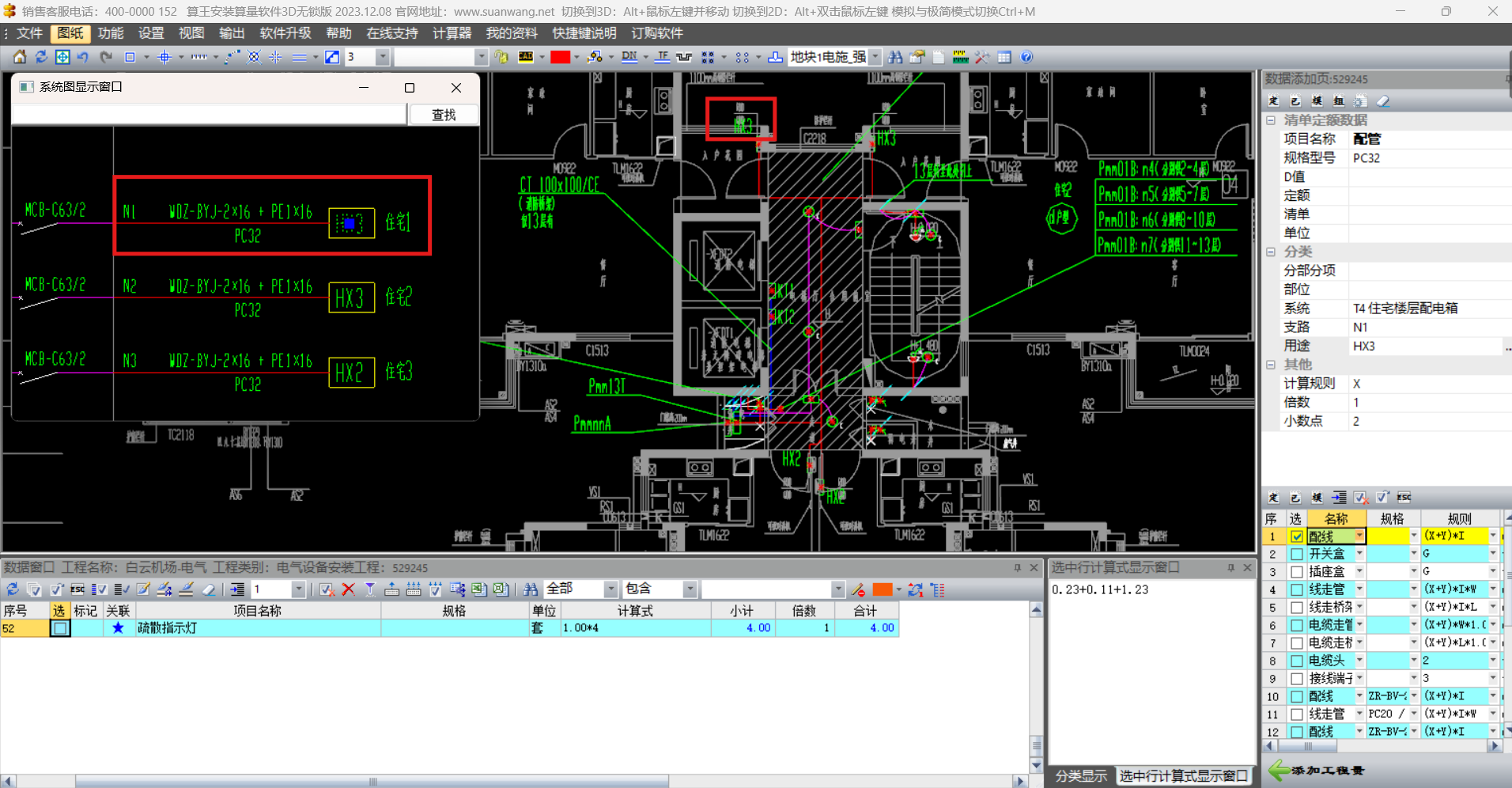
Task: Click the 查找 button in system diagram window
Action: click(x=444, y=115)
